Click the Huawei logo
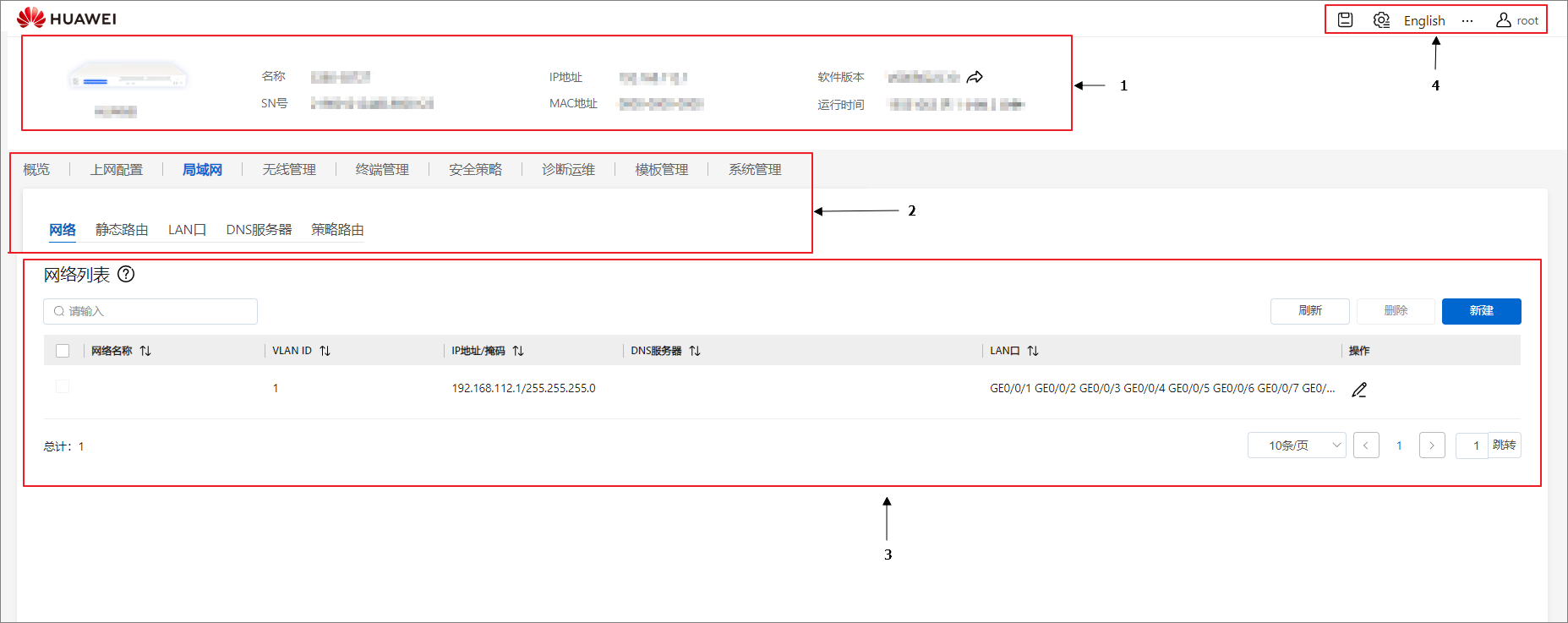 tap(67, 18)
